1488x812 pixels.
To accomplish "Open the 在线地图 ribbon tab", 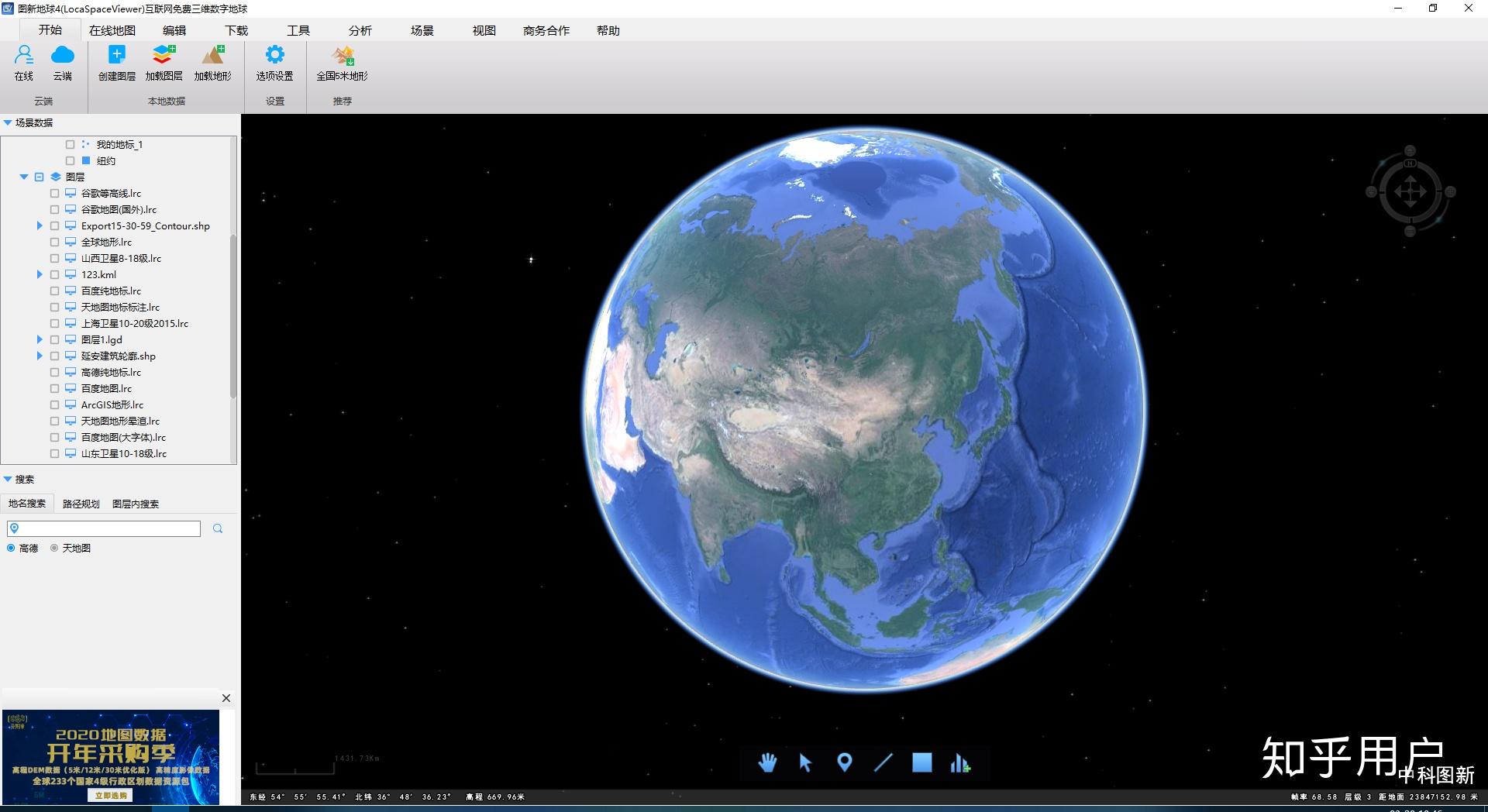I will pyautogui.click(x=112, y=30).
